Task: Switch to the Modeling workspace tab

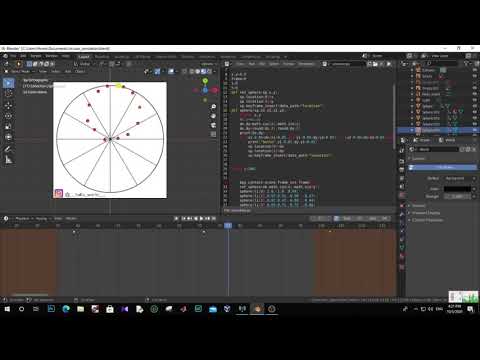Action: pos(102,56)
